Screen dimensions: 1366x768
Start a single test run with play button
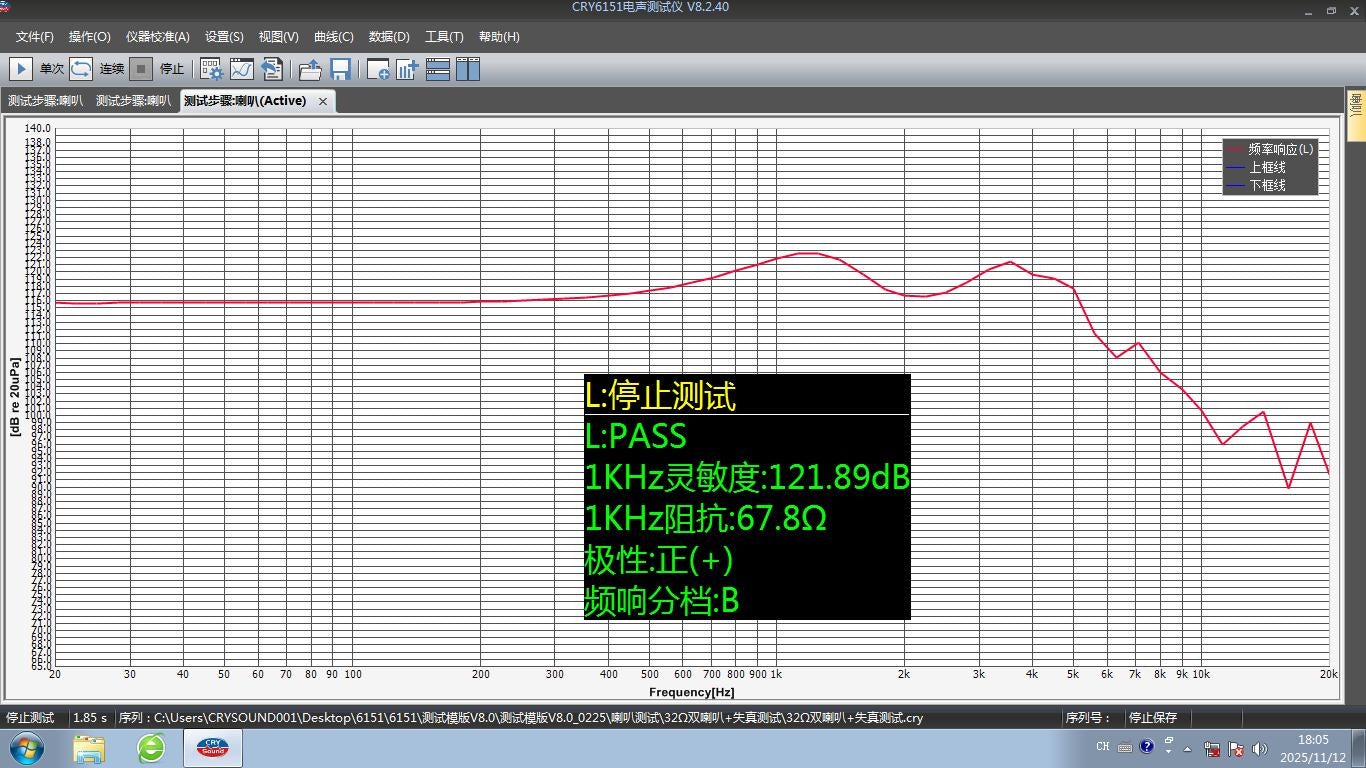(20, 69)
